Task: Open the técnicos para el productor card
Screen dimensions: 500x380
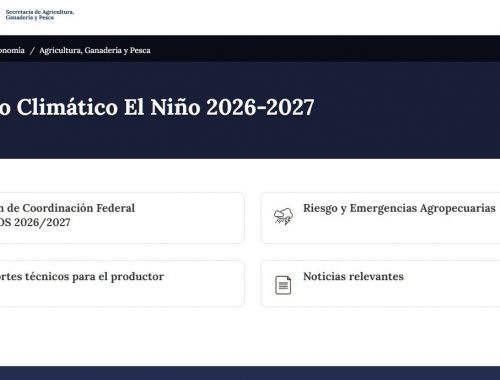Action: coord(122,284)
